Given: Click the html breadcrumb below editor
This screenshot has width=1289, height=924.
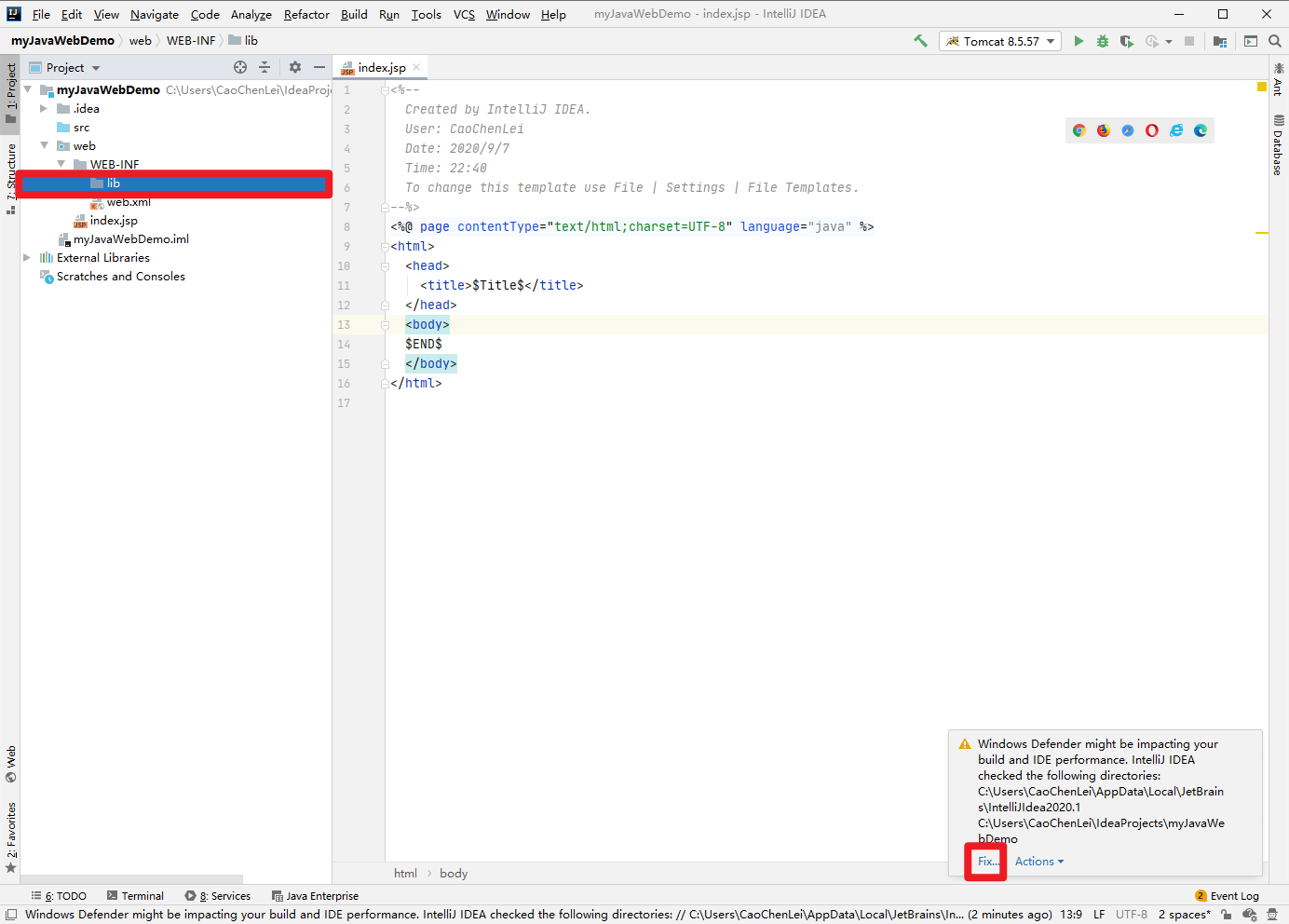Looking at the screenshot, I should (x=405, y=874).
